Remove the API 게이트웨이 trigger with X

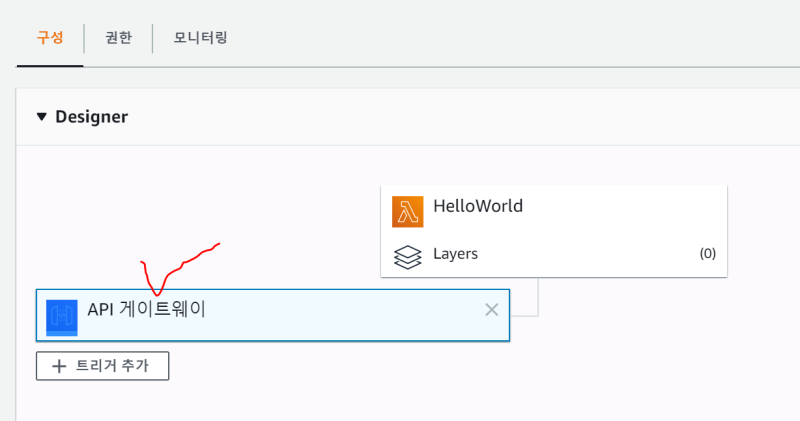click(491, 310)
